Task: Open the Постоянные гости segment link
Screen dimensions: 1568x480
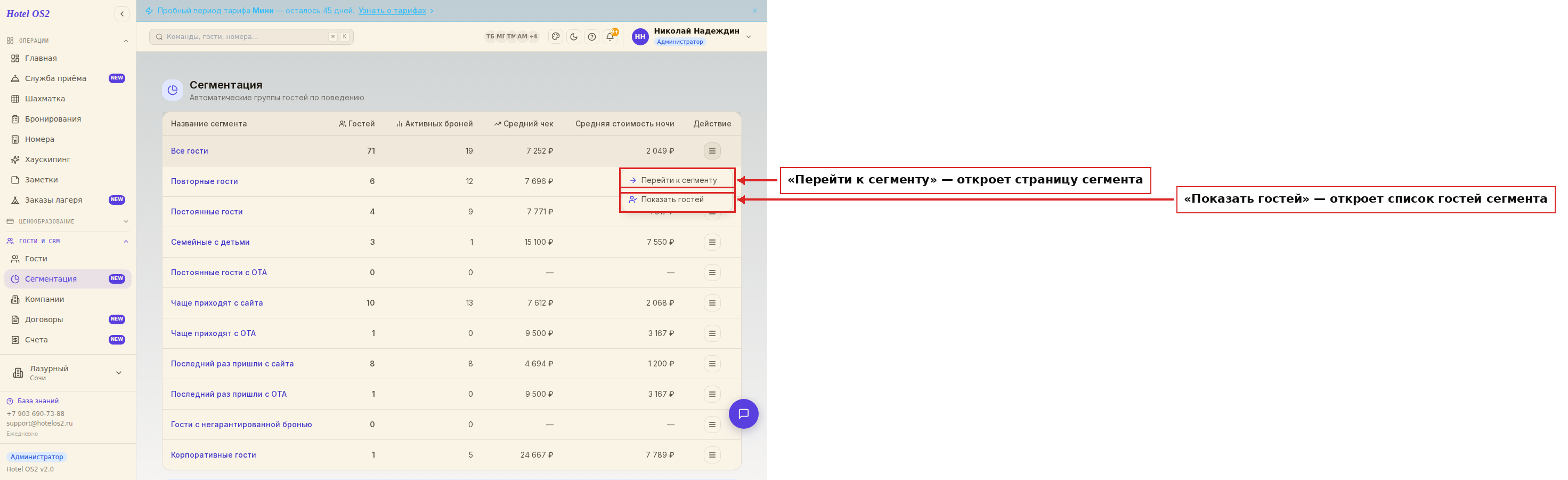Action: tap(206, 212)
